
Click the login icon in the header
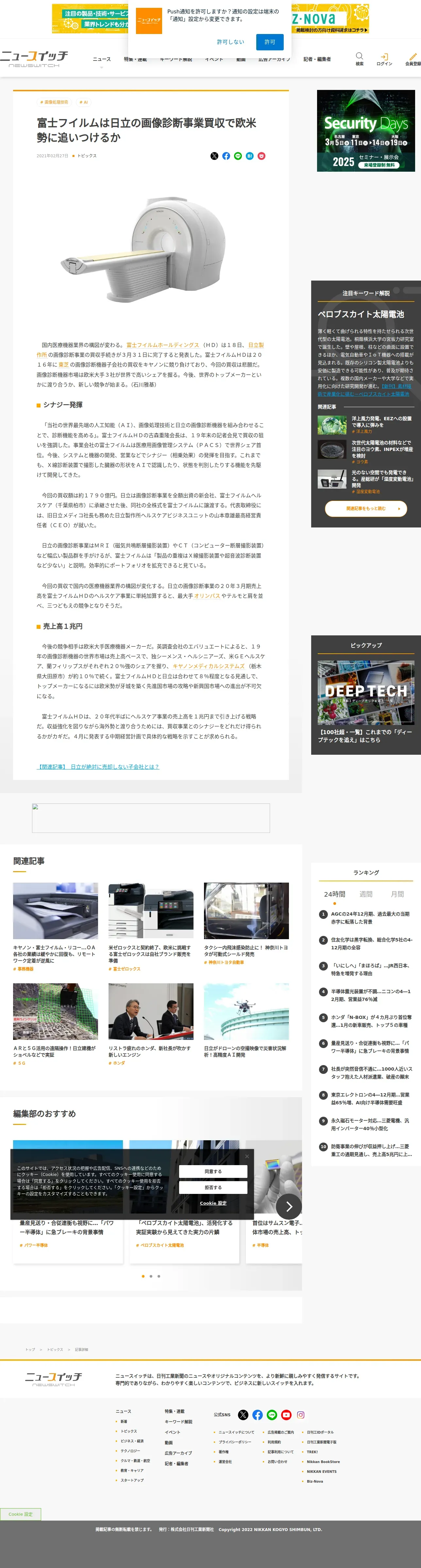coord(384,56)
